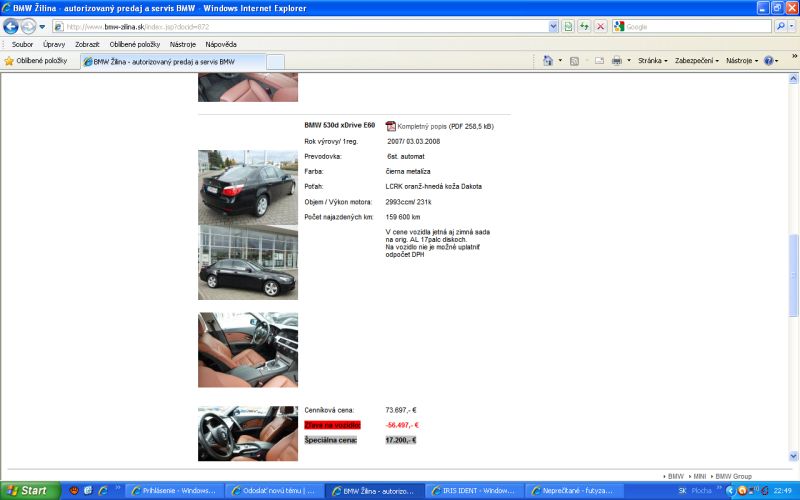Click the BMW Group footer link
Viewport: 800px width, 500px height.
click(733, 476)
